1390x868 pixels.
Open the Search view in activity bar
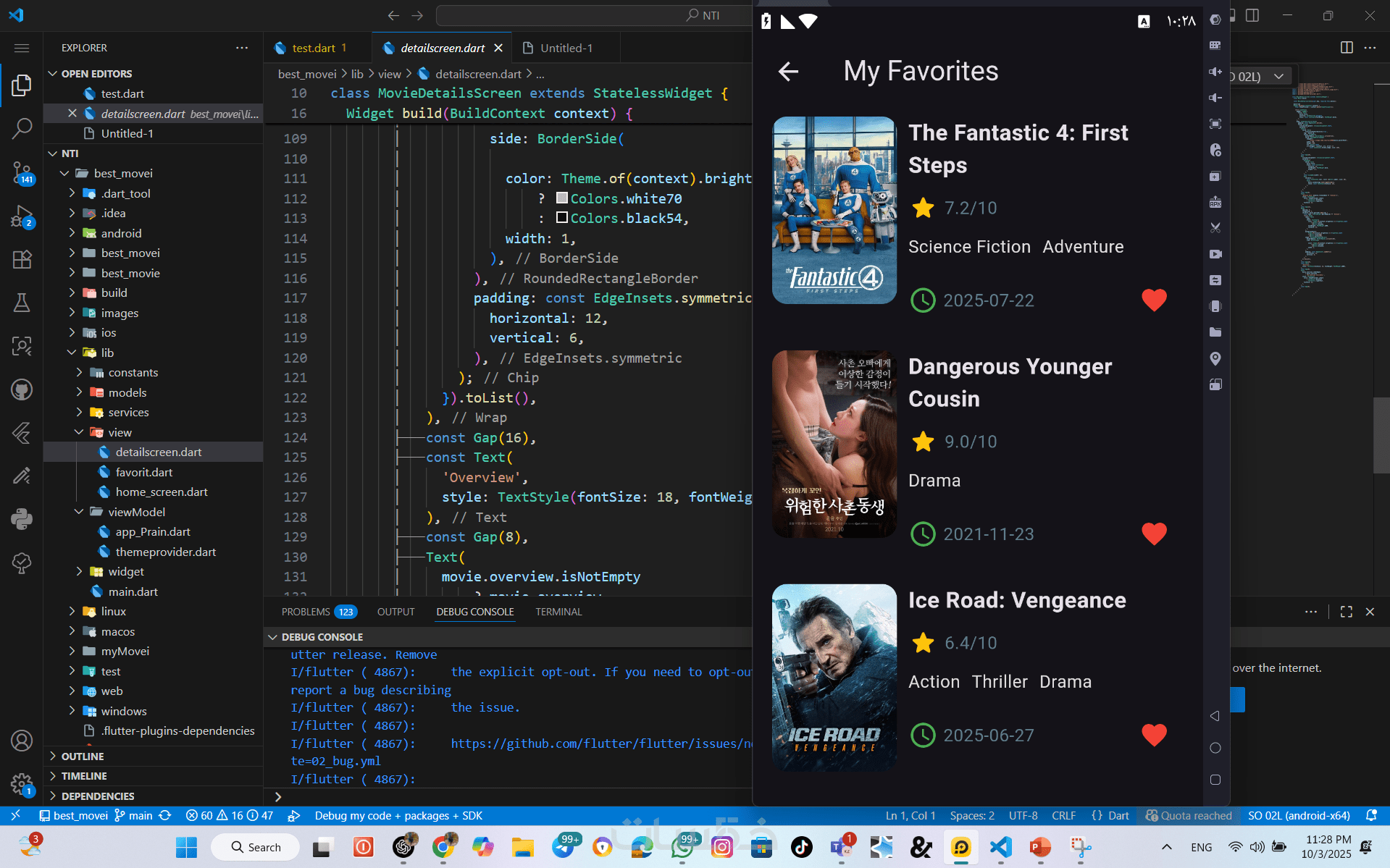22,129
